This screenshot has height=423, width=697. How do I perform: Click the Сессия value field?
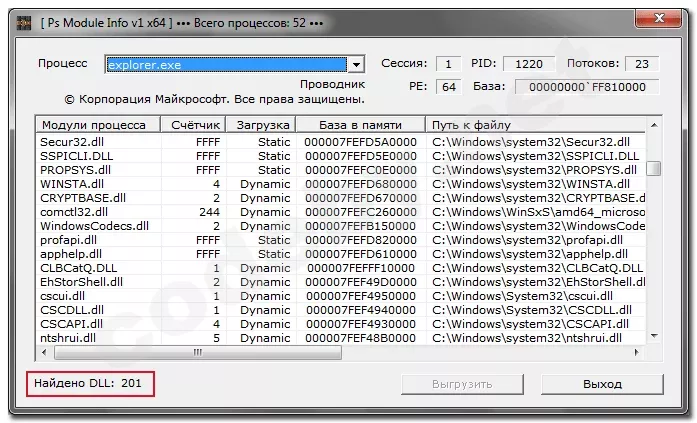(449, 64)
